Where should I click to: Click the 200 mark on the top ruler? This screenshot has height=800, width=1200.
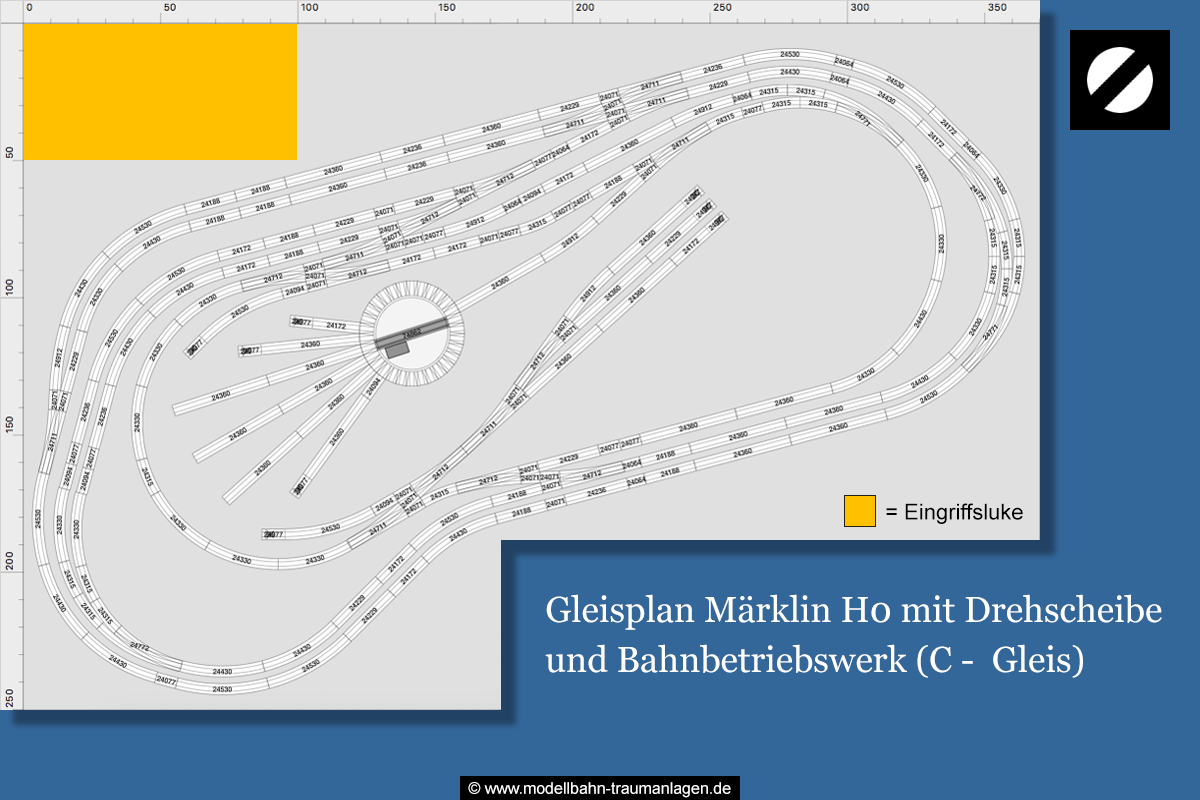point(584,7)
